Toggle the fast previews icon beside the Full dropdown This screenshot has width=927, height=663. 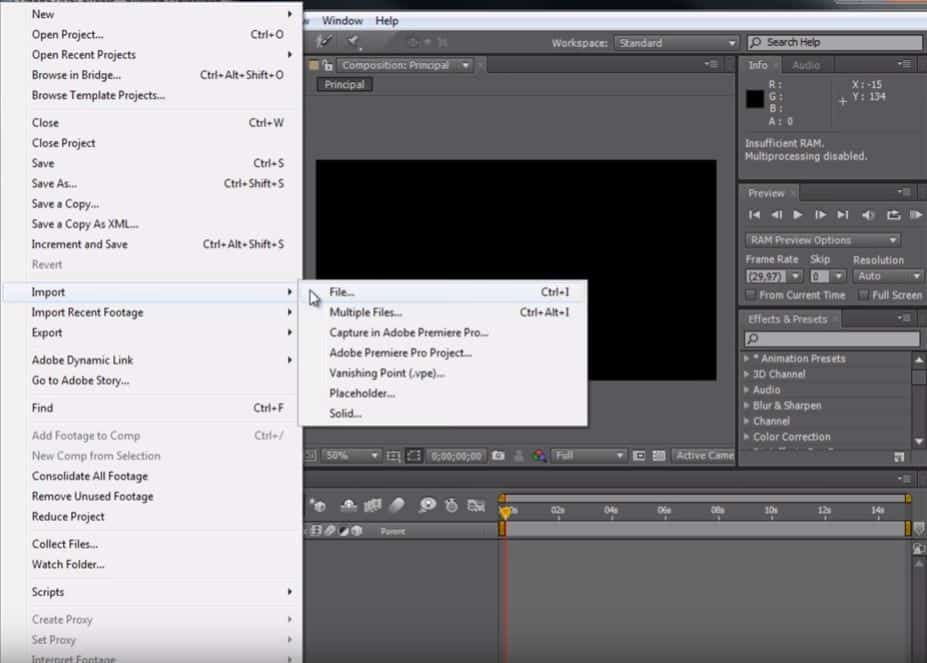pyautogui.click(x=639, y=456)
